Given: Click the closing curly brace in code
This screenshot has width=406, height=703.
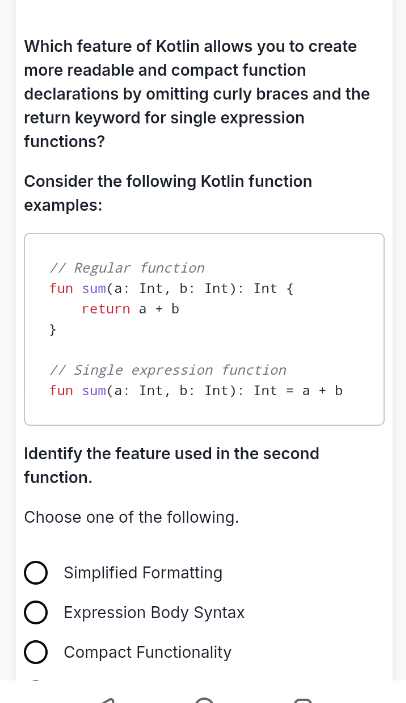Looking at the screenshot, I should [x=53, y=330].
